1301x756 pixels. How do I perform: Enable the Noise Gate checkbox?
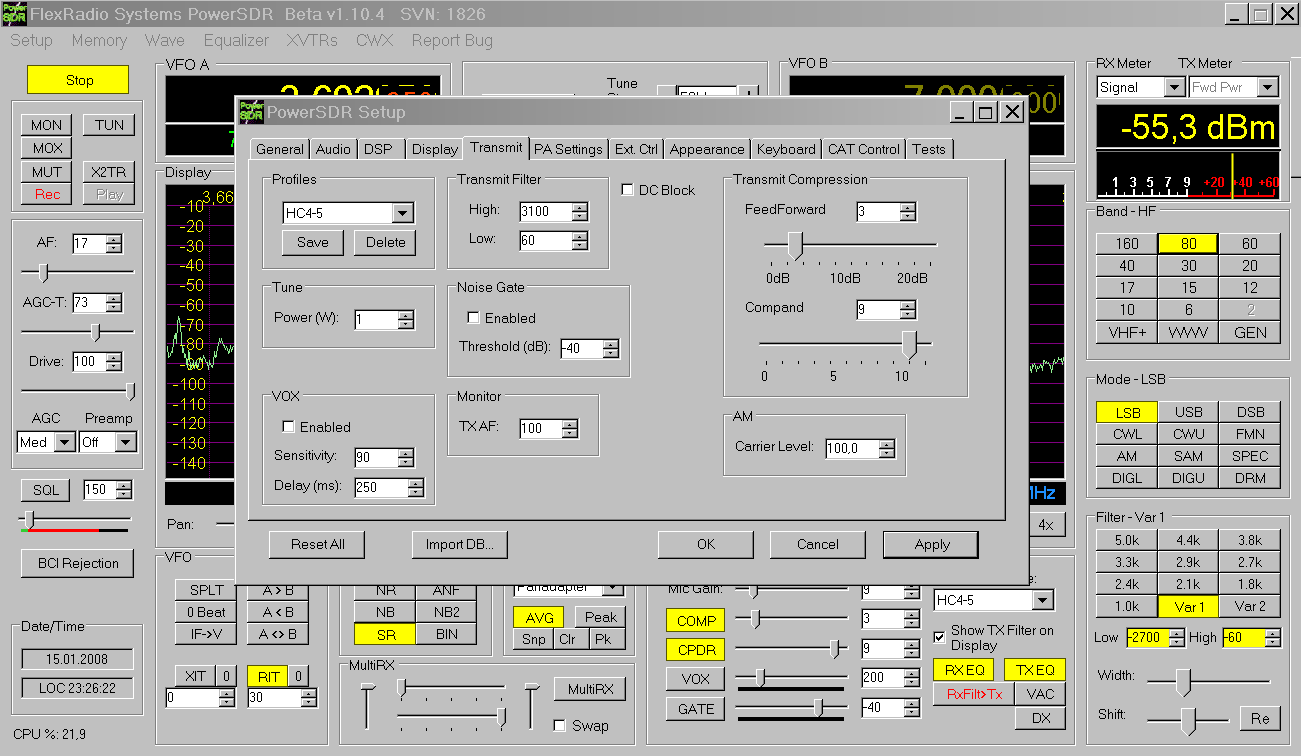click(474, 318)
